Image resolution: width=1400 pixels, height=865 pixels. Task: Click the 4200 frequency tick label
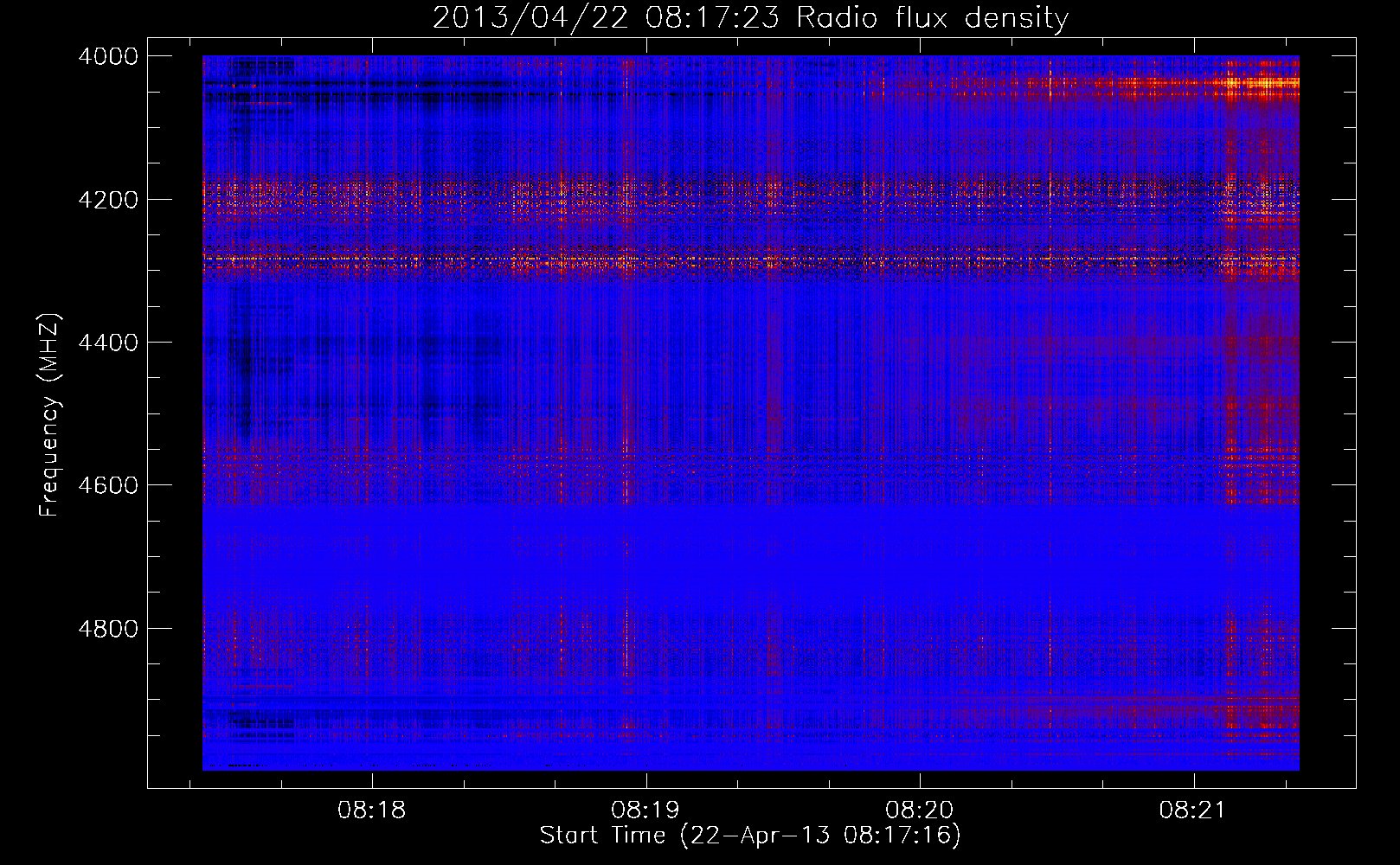(108, 200)
